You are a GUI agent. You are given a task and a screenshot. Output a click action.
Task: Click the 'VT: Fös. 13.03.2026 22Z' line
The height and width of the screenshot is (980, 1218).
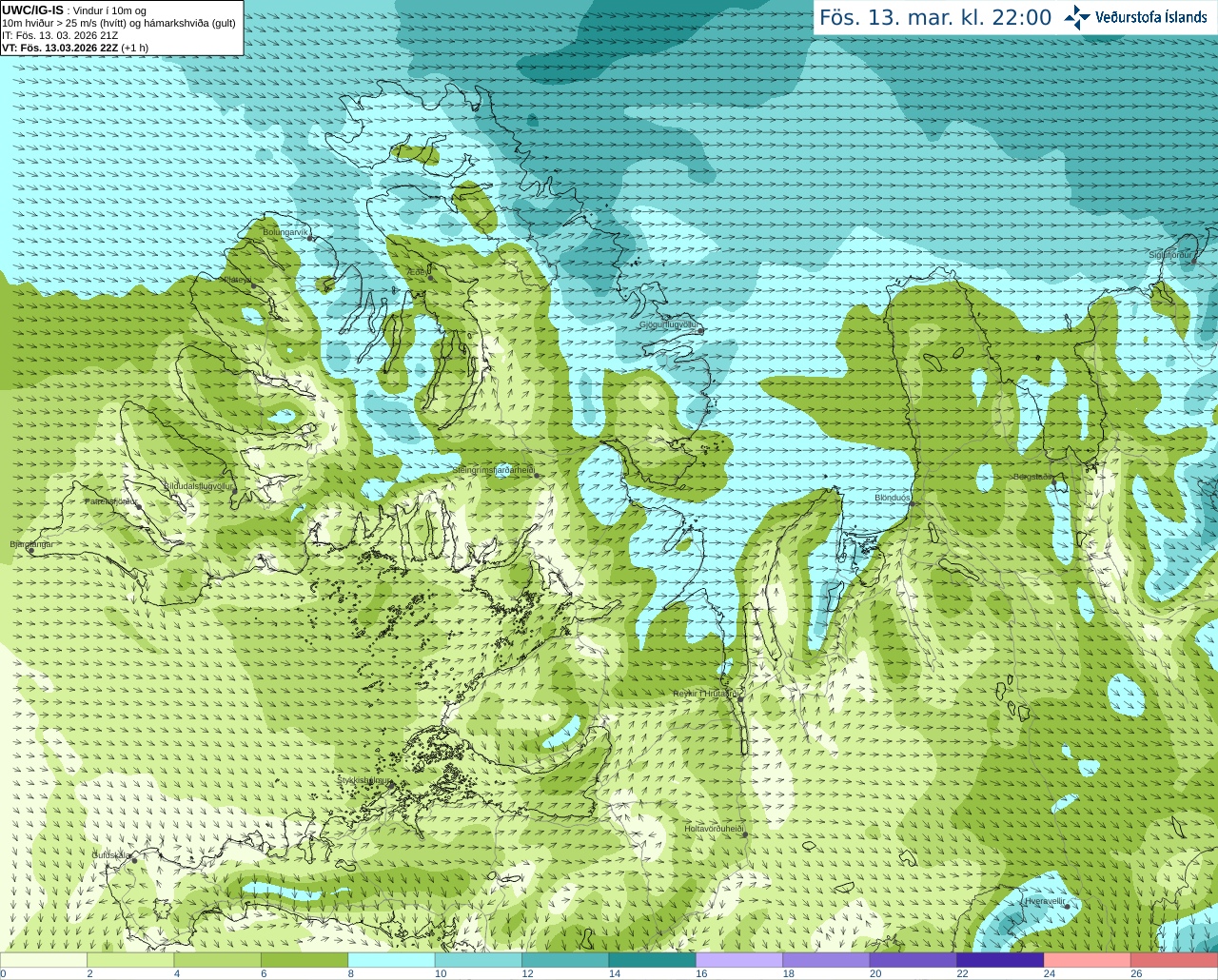coord(75,48)
